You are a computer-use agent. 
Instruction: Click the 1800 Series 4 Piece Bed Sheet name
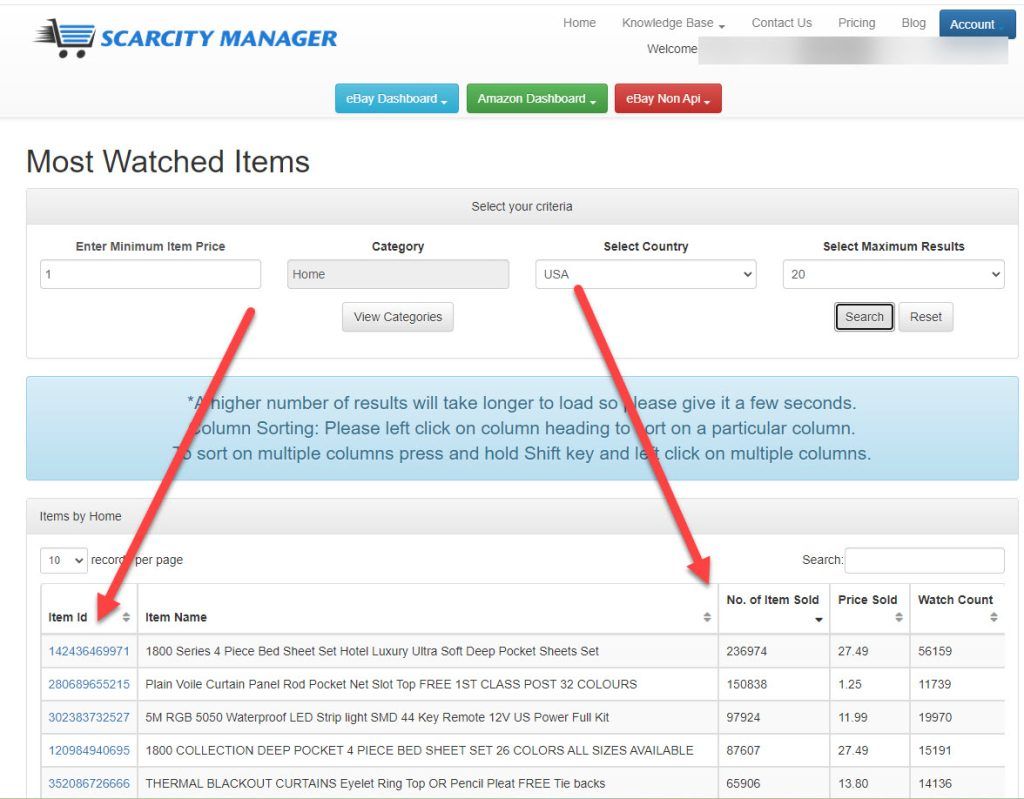tap(372, 651)
